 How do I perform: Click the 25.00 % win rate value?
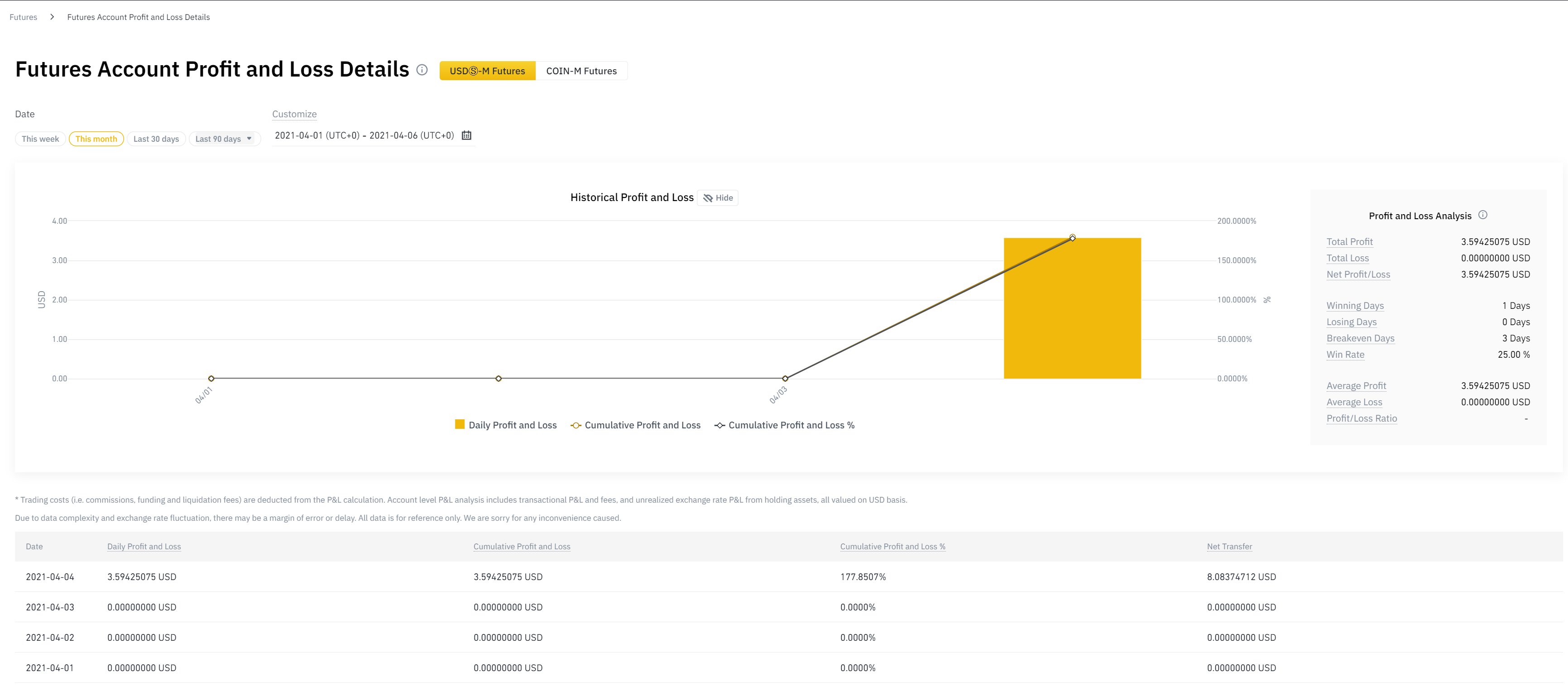coord(1514,355)
